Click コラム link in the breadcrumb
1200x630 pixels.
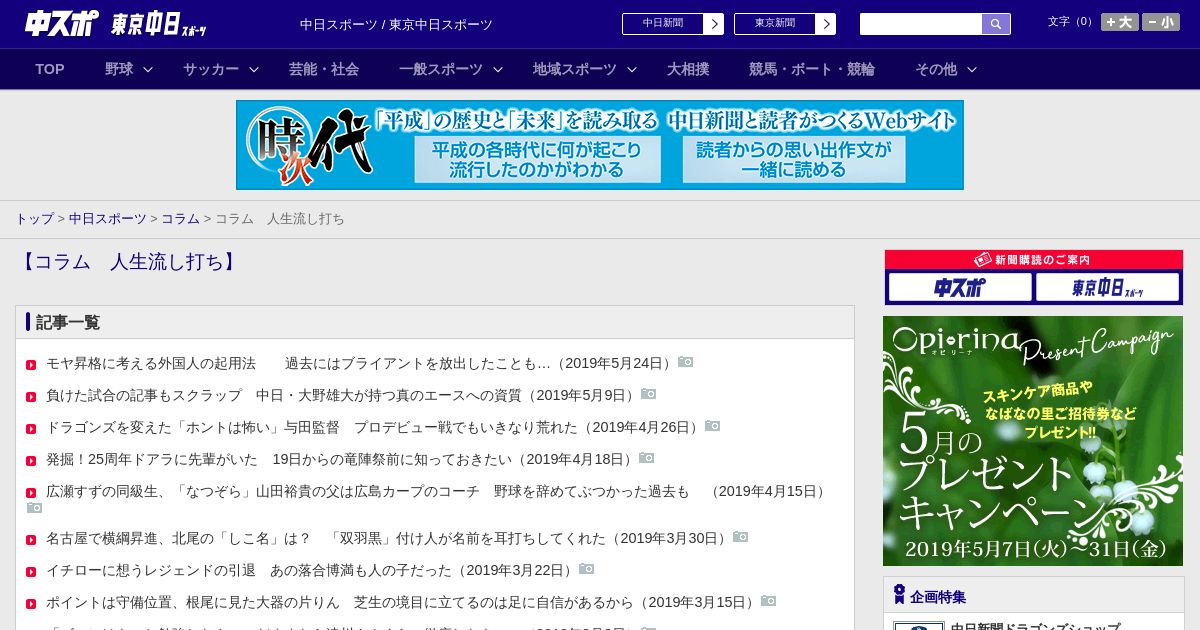(180, 218)
